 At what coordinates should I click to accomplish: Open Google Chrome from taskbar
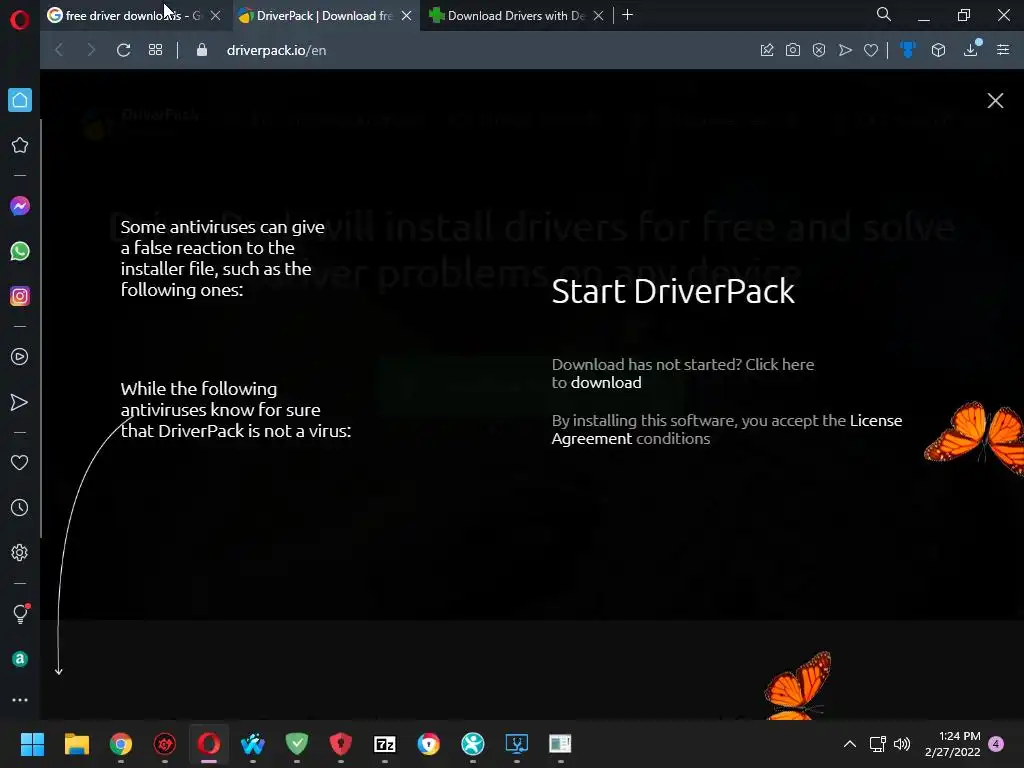[121, 744]
